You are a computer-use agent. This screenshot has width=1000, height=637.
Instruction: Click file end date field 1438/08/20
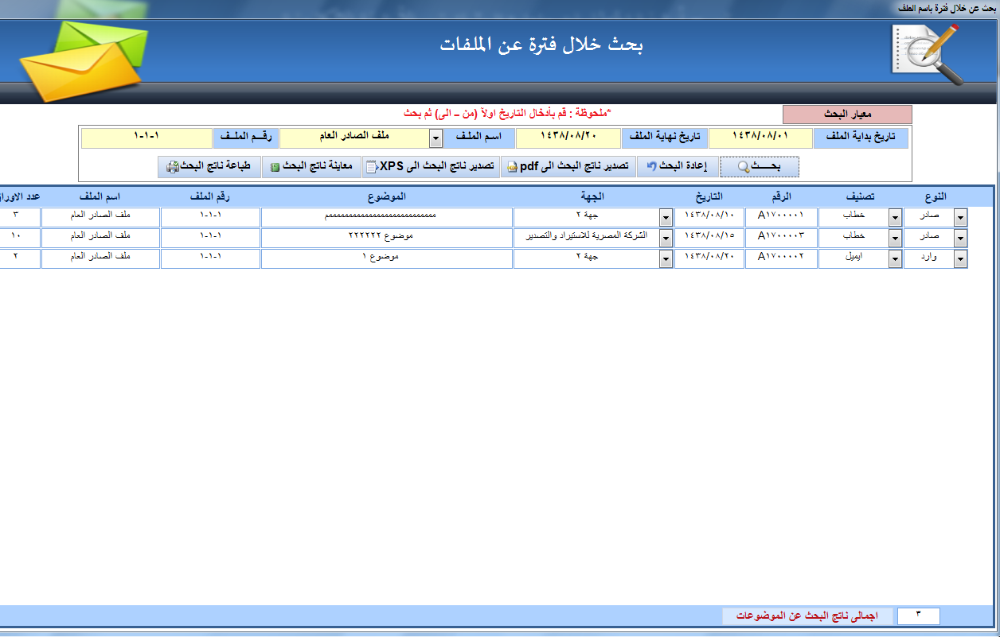click(568, 137)
